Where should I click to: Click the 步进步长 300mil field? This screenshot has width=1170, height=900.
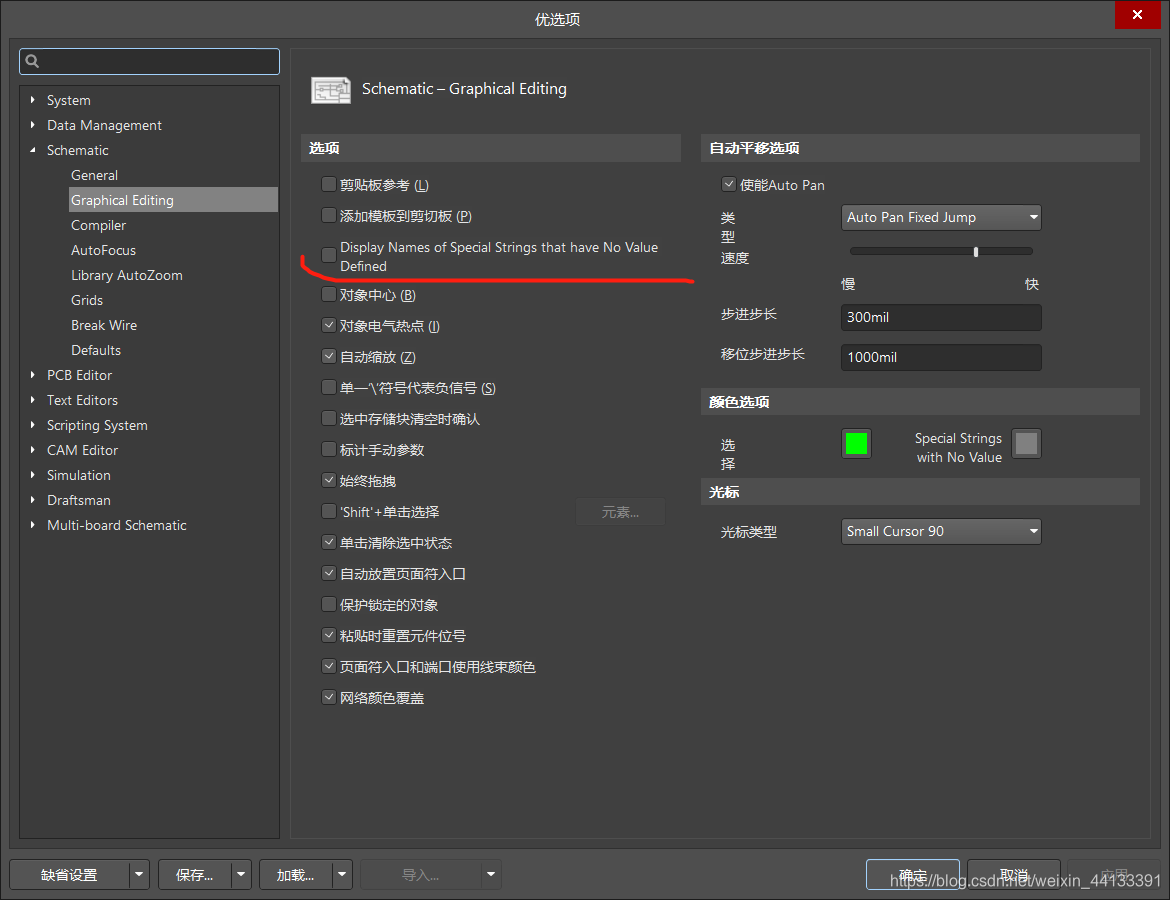coord(941,317)
